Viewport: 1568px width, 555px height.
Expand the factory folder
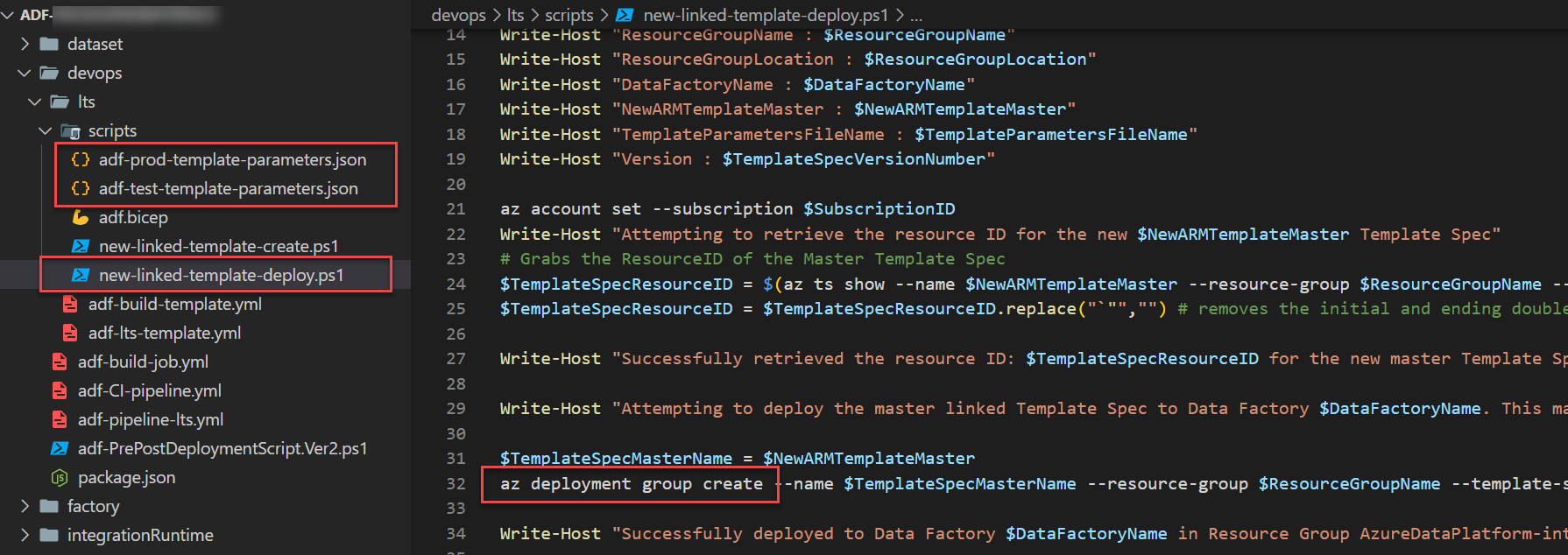click(25, 507)
